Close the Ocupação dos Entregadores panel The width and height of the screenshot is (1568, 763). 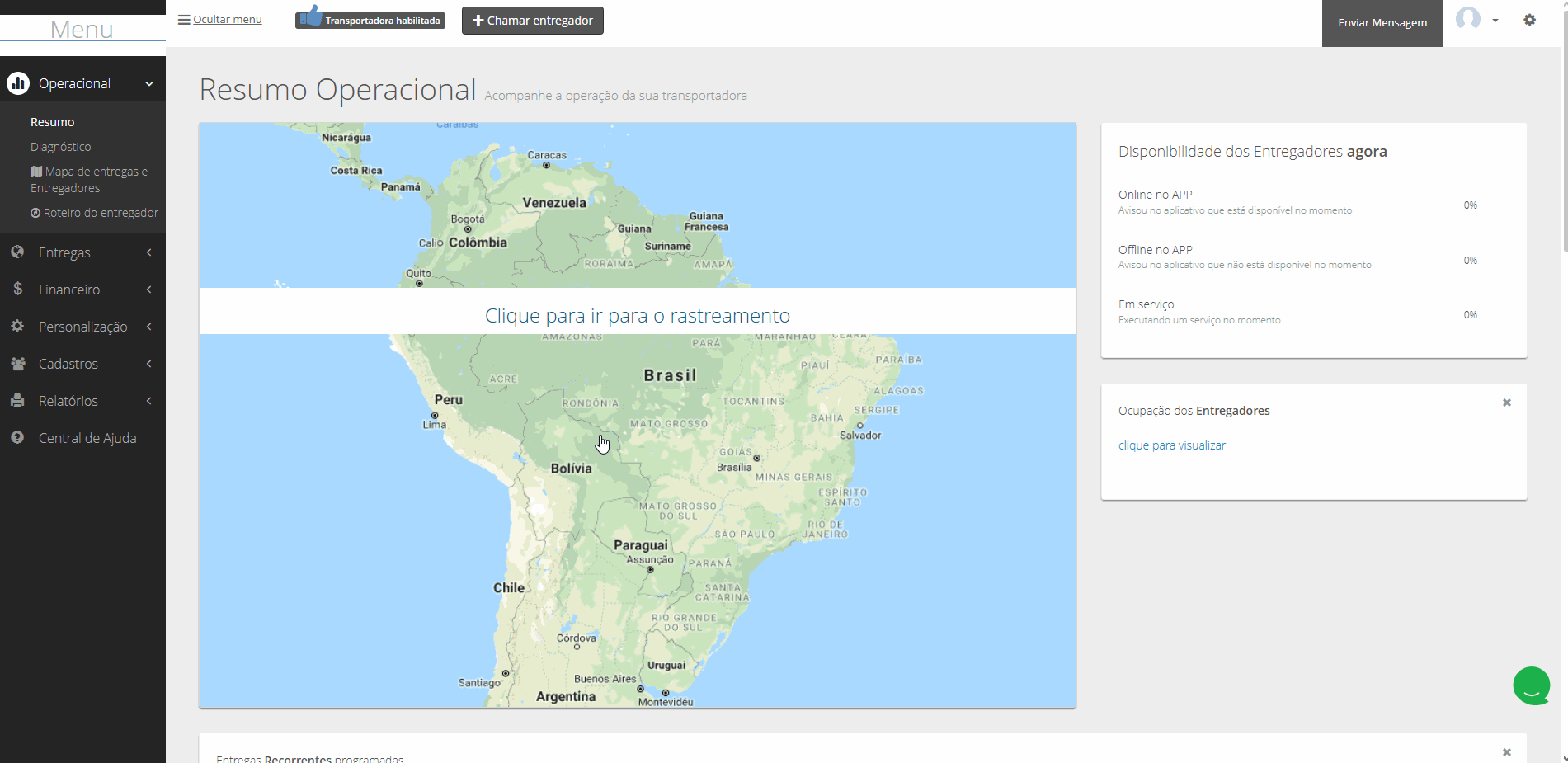coord(1507,403)
